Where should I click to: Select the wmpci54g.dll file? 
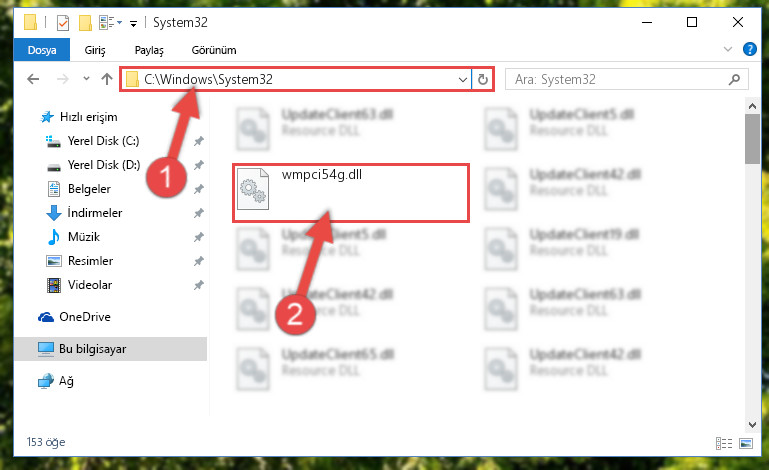click(x=351, y=193)
